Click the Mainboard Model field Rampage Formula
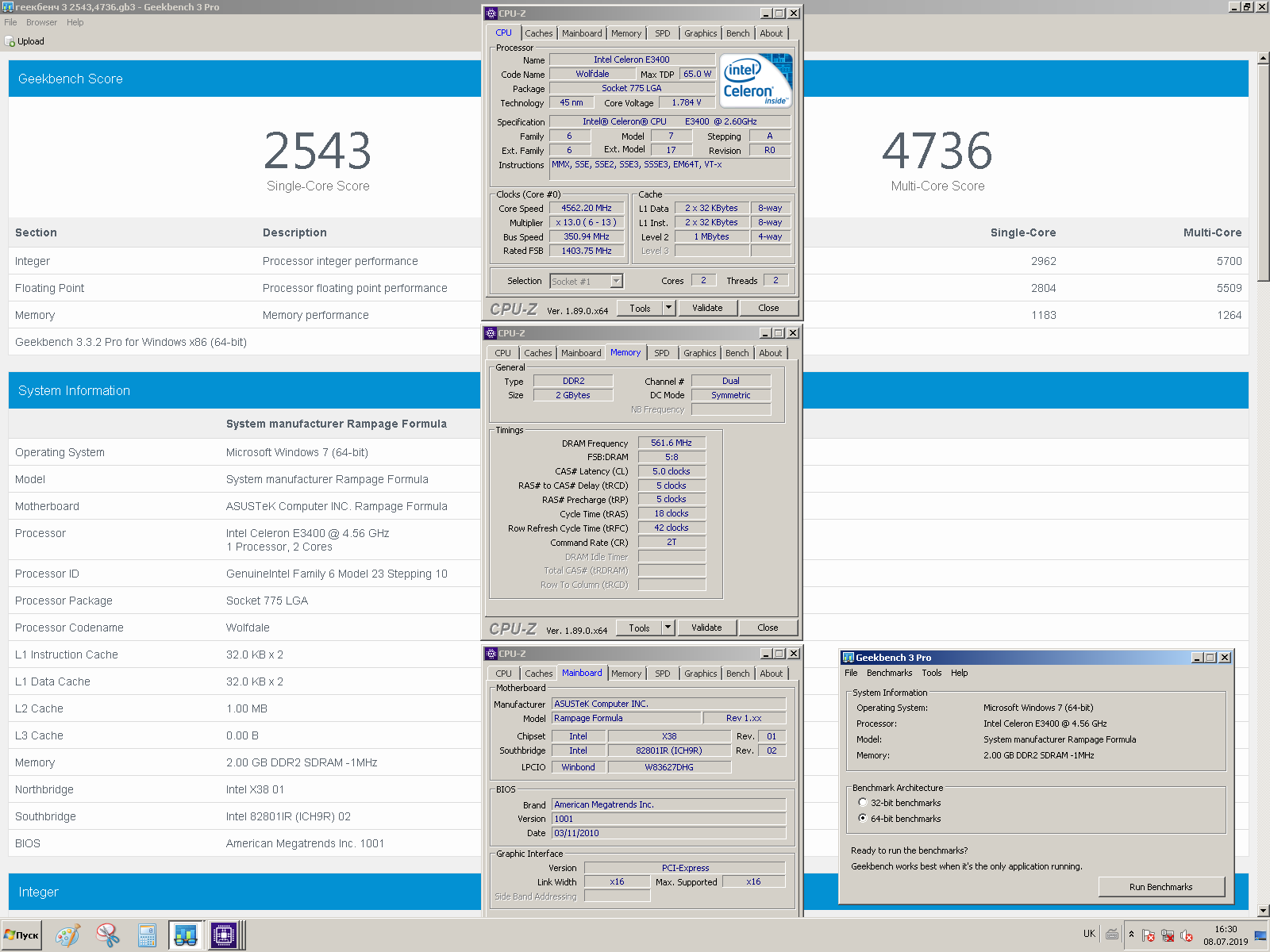This screenshot has height=952, width=1270. (627, 718)
